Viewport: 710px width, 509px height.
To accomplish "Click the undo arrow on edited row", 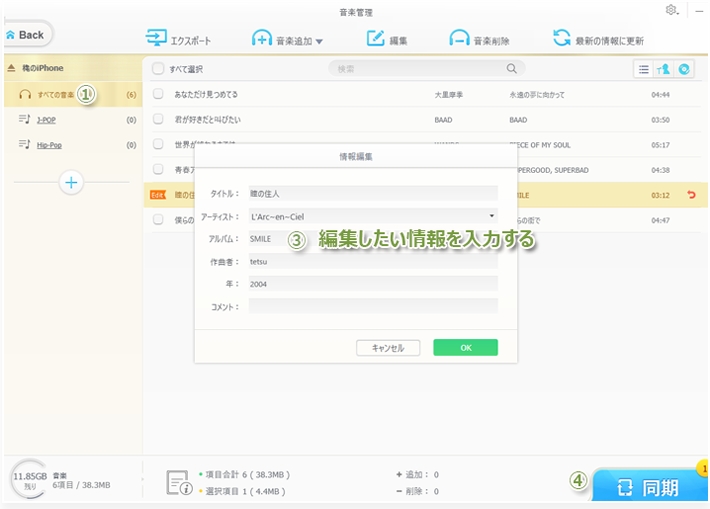I will coord(690,195).
